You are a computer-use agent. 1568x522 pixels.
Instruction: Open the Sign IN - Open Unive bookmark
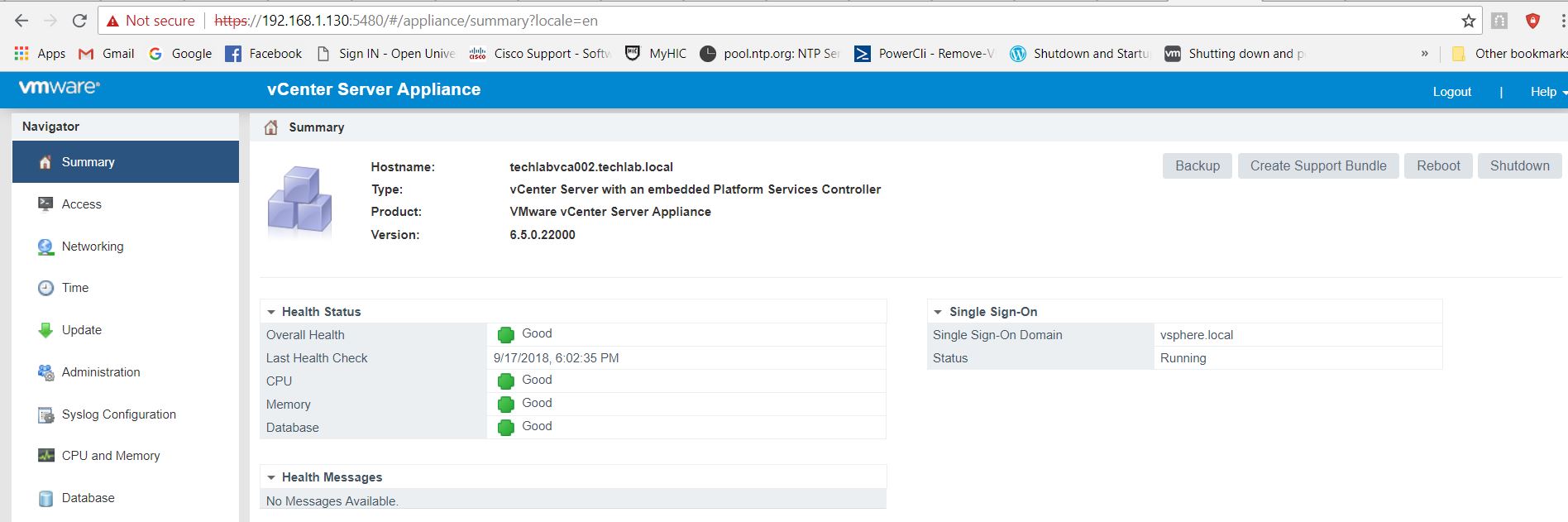[x=385, y=54]
